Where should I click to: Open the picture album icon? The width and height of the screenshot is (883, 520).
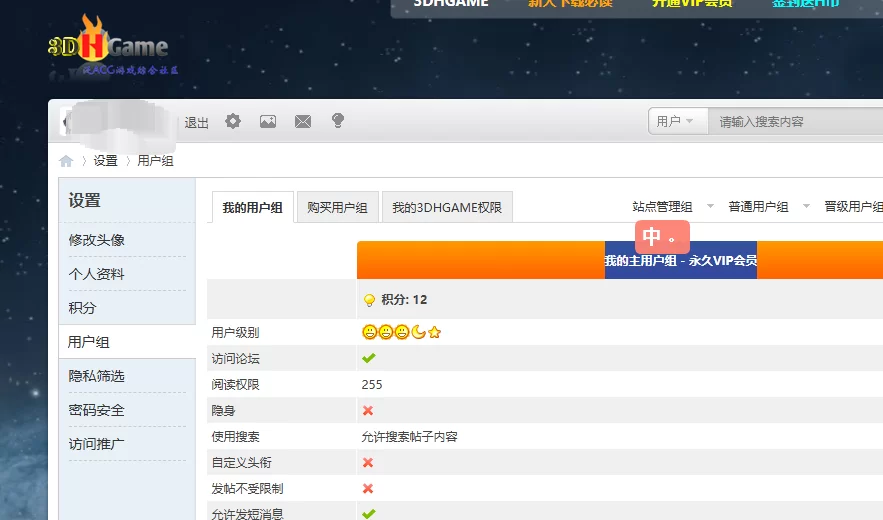(268, 121)
